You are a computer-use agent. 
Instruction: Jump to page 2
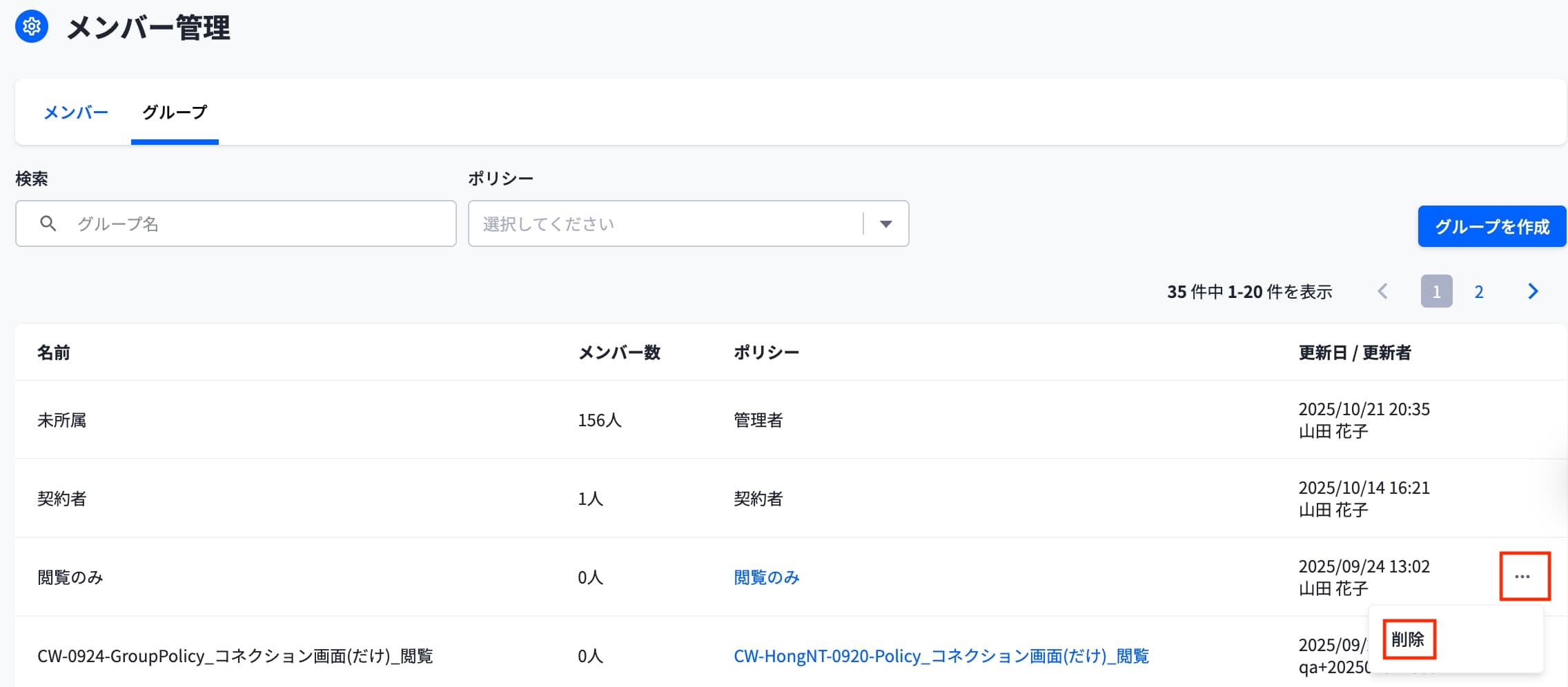point(1479,292)
